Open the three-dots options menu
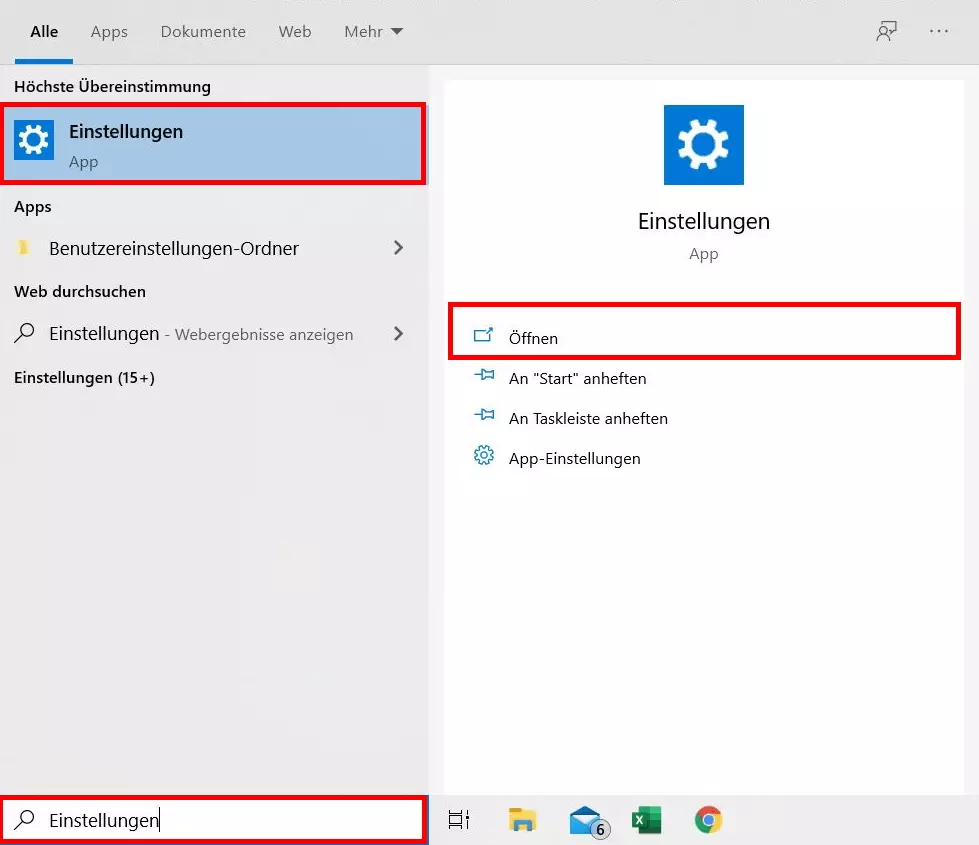 coord(938,31)
